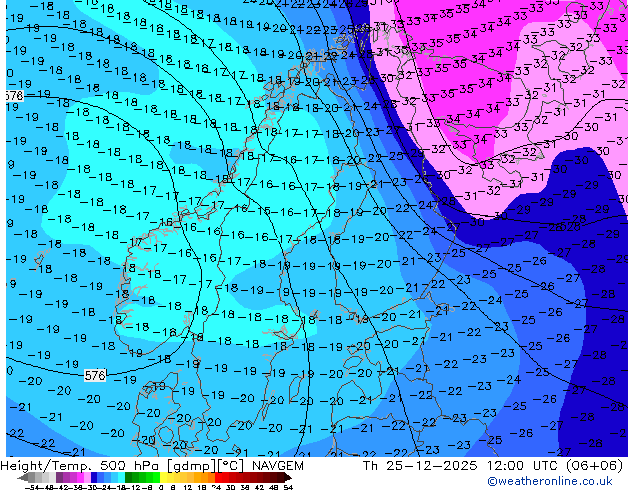
Task: Click the 578 height contour label
Action: coord(15,96)
